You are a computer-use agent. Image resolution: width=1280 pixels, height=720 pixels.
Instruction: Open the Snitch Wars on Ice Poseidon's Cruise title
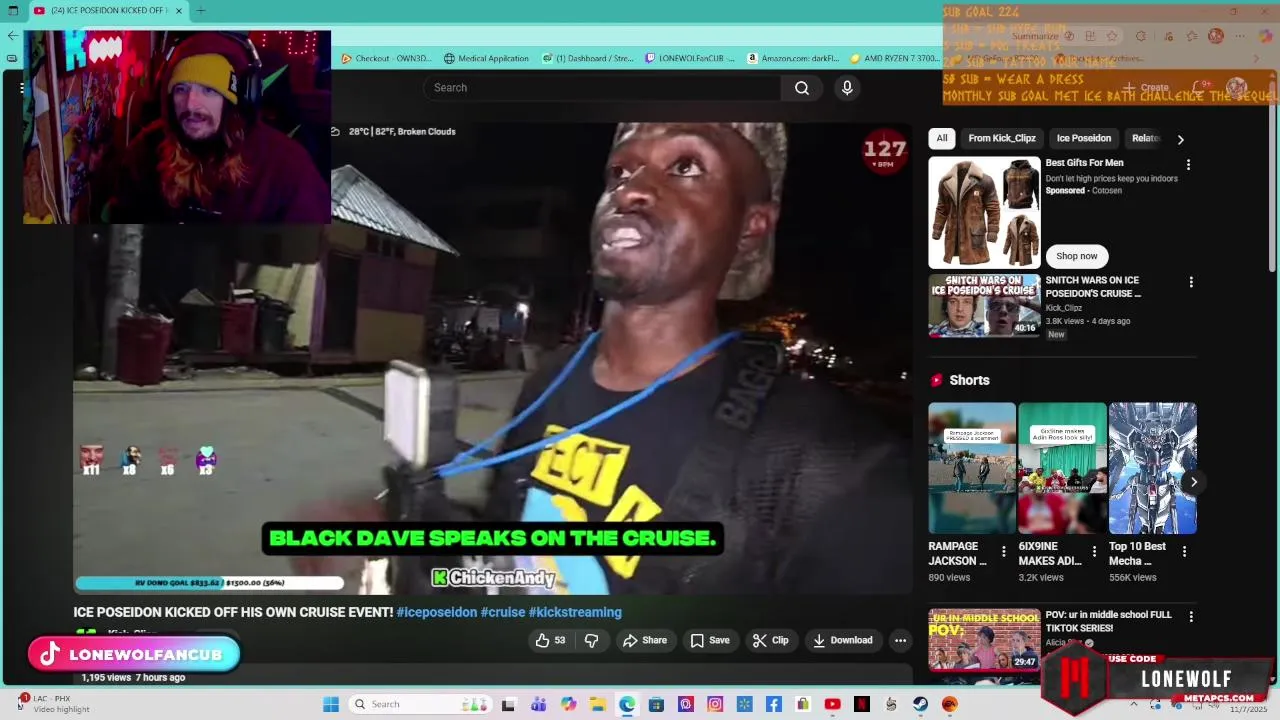coord(1093,287)
